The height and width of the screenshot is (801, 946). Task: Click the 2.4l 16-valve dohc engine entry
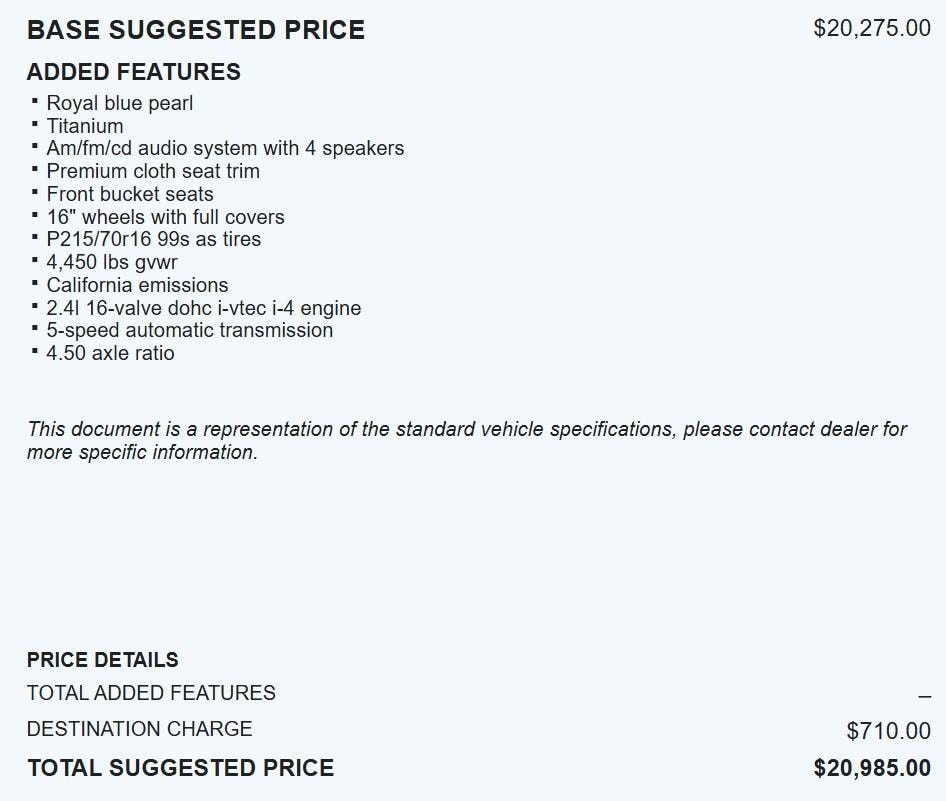click(203, 308)
